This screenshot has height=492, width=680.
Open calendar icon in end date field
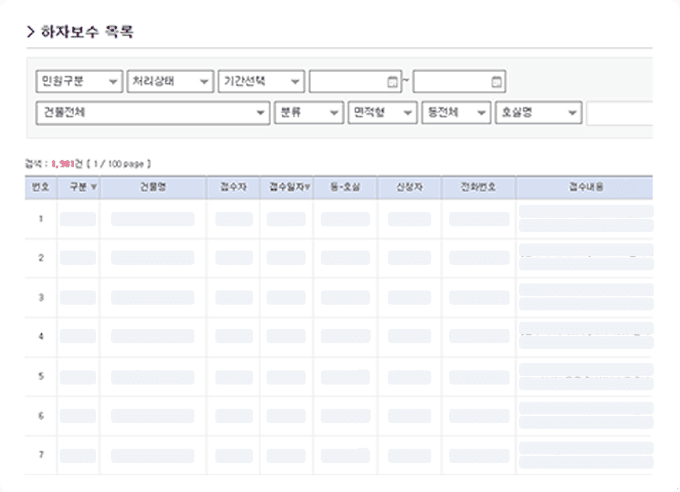click(497, 82)
